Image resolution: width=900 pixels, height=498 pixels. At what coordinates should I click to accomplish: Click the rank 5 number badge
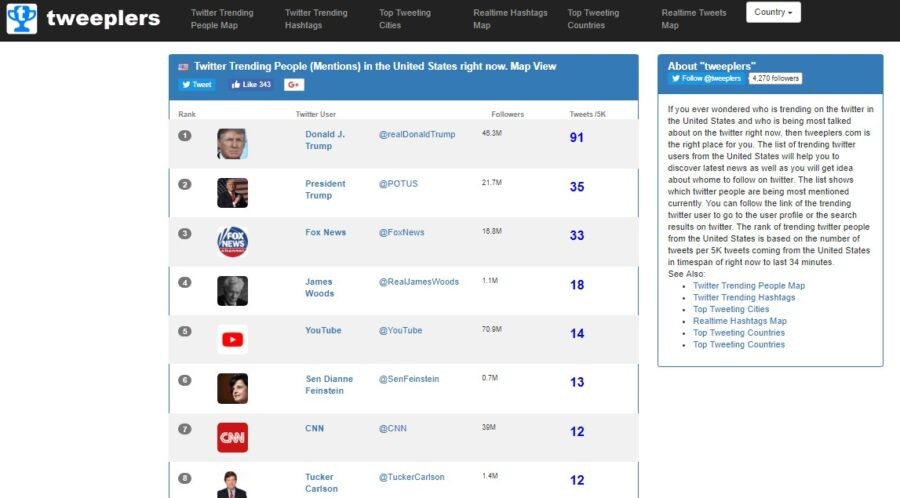184,331
